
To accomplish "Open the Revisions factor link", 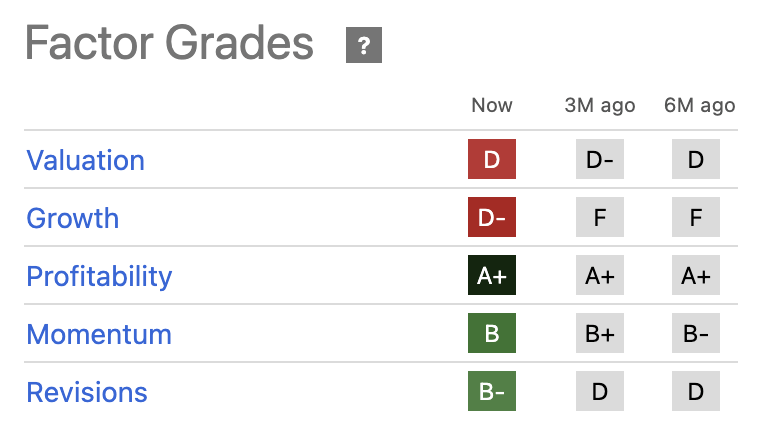I will coord(87,393).
